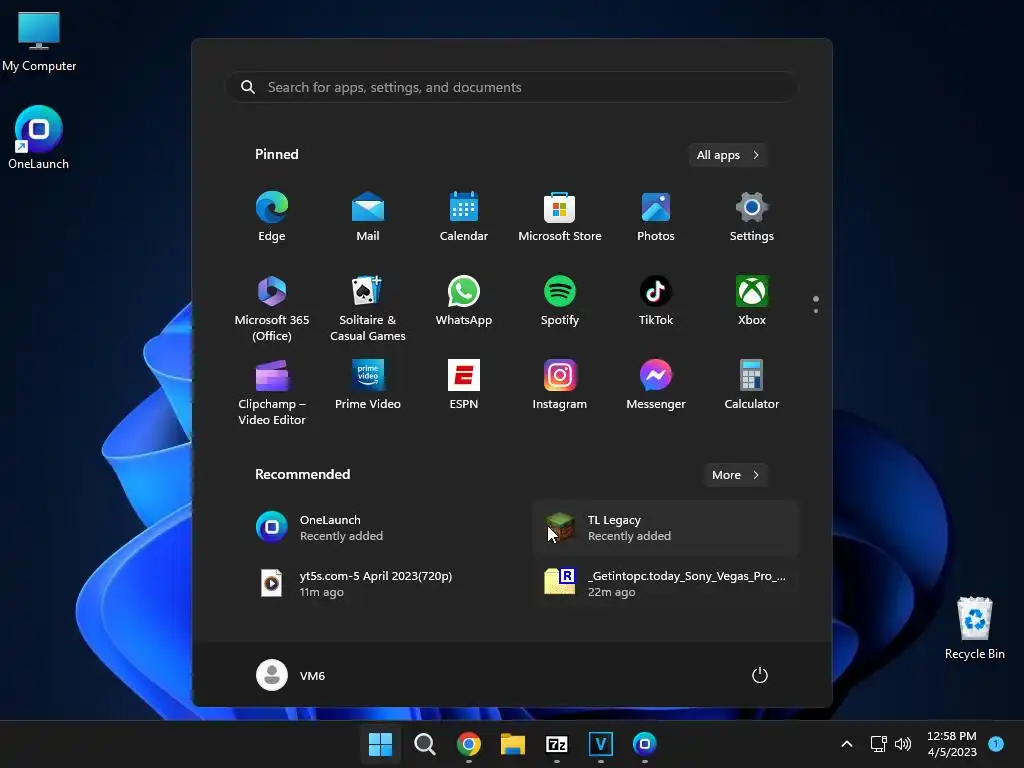Image resolution: width=1024 pixels, height=768 pixels.
Task: Open Microsoft 365 (Office)
Action: point(272,308)
